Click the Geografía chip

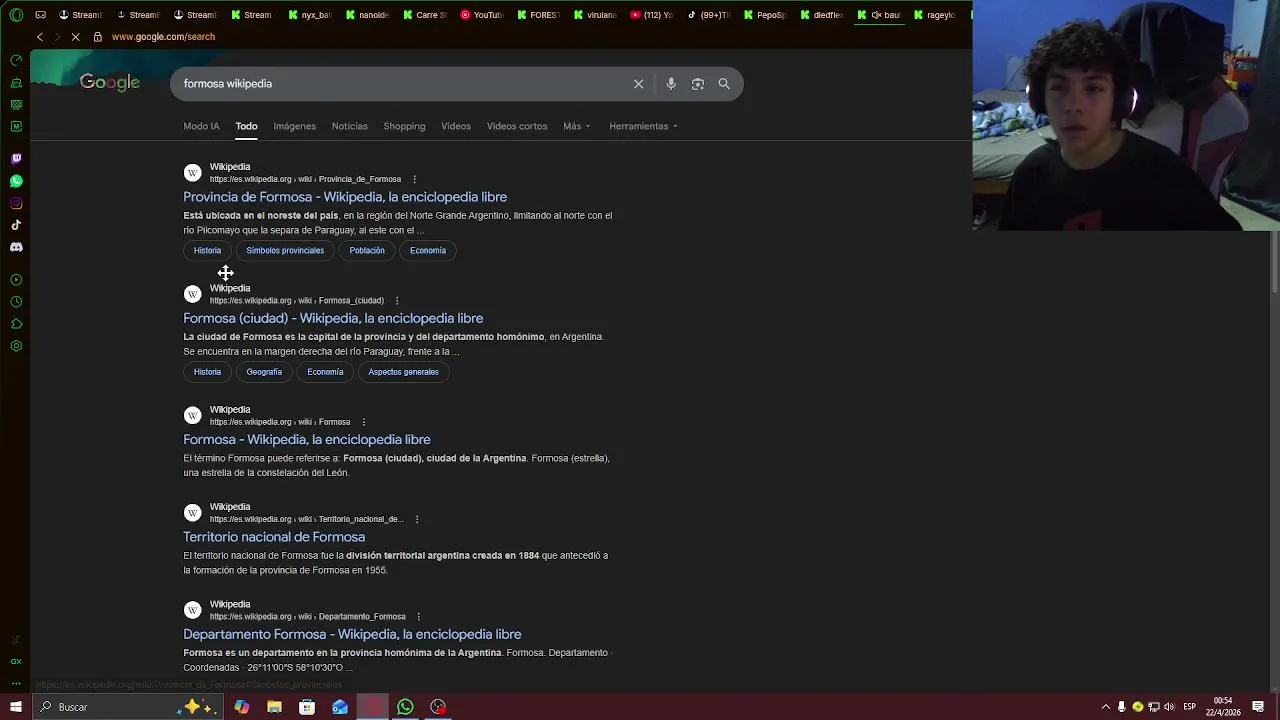click(x=264, y=372)
